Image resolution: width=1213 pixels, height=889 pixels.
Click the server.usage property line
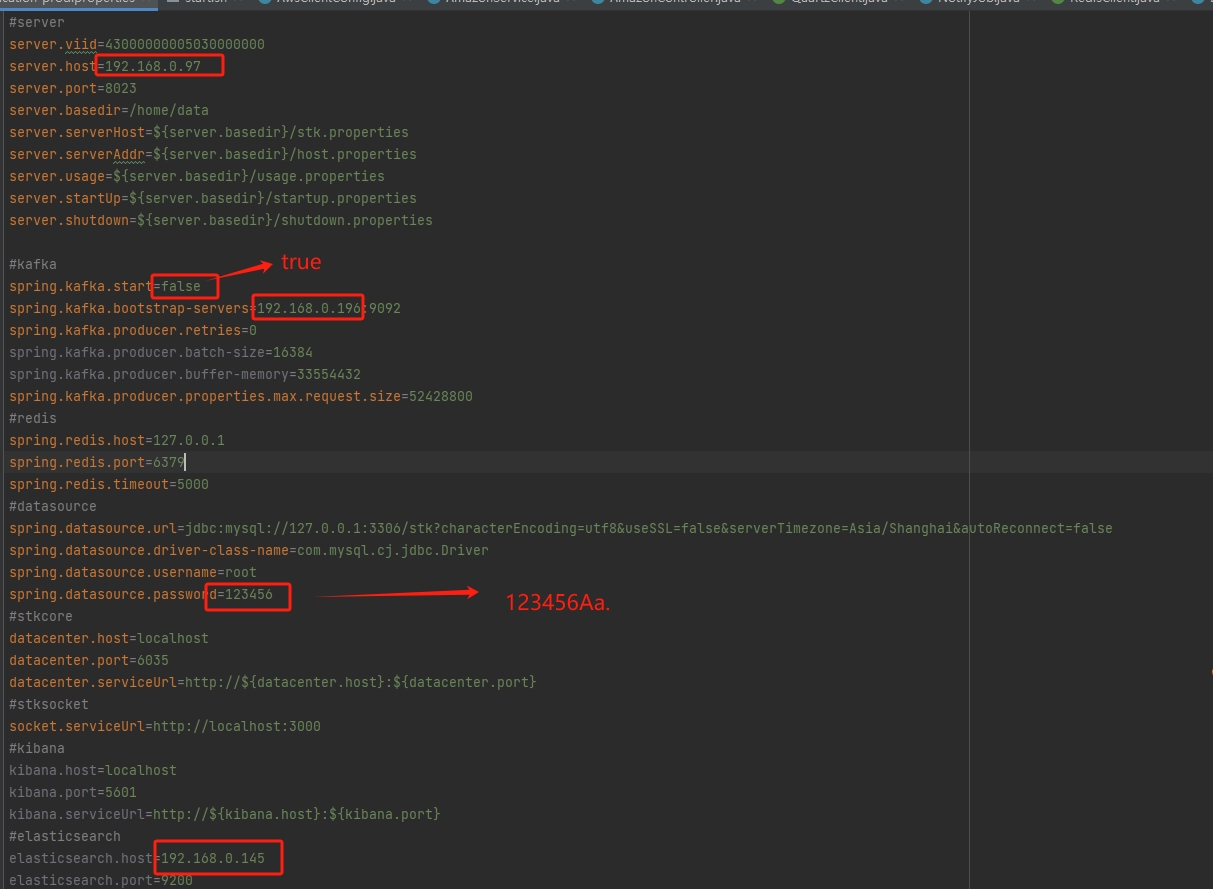point(197,176)
